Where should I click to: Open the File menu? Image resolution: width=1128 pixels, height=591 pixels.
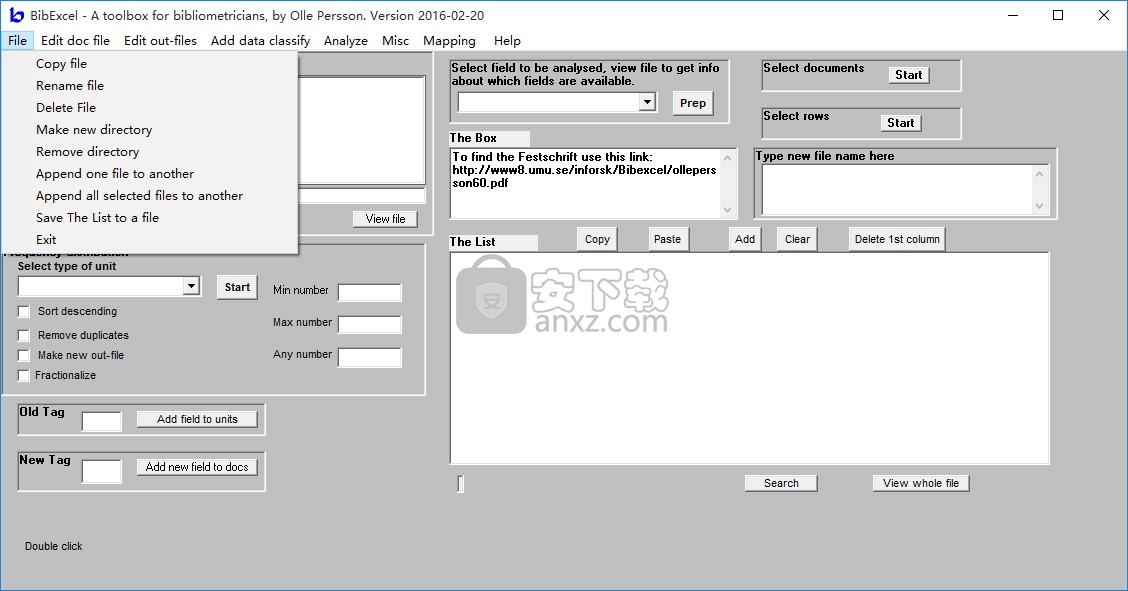click(17, 41)
